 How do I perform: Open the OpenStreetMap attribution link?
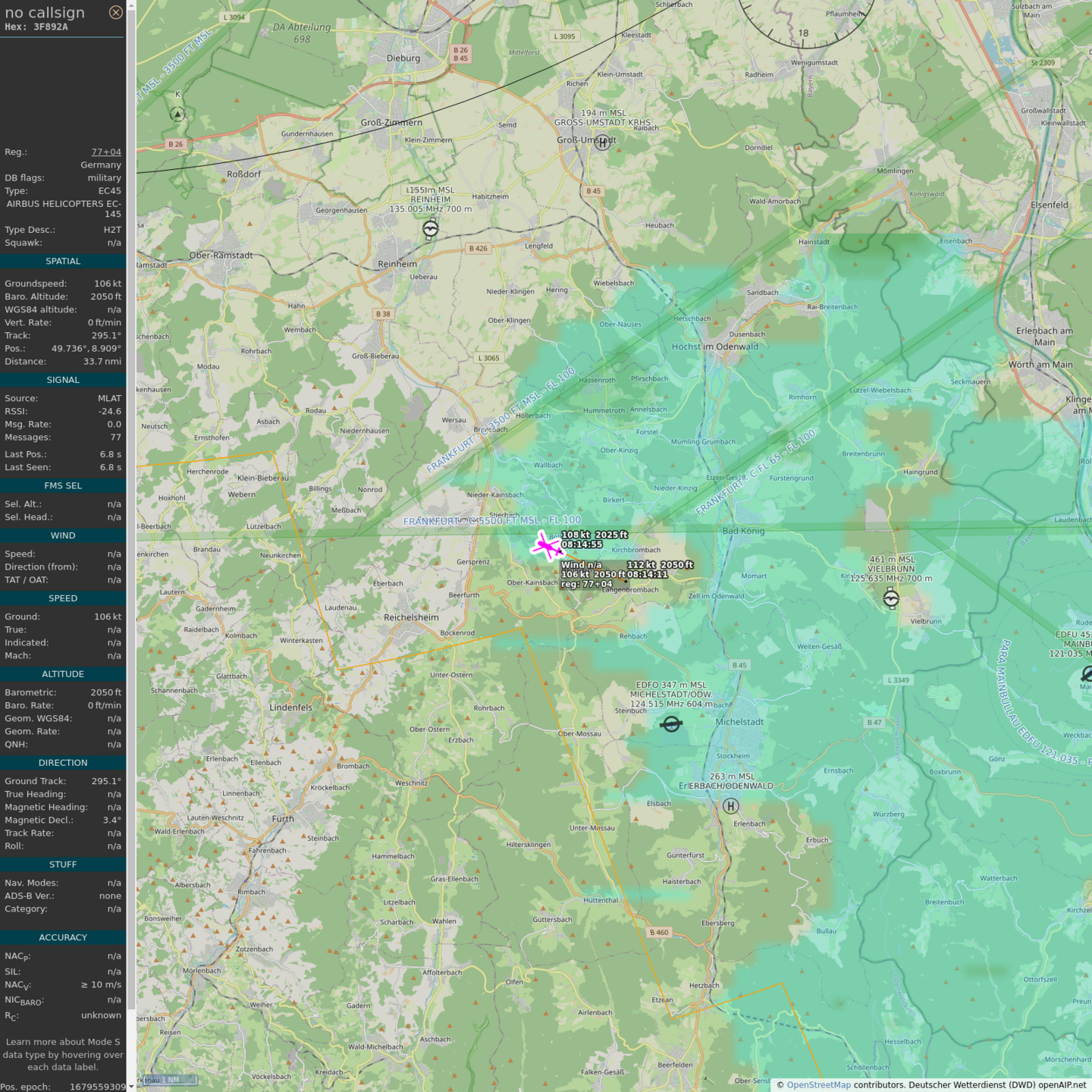click(x=818, y=1084)
